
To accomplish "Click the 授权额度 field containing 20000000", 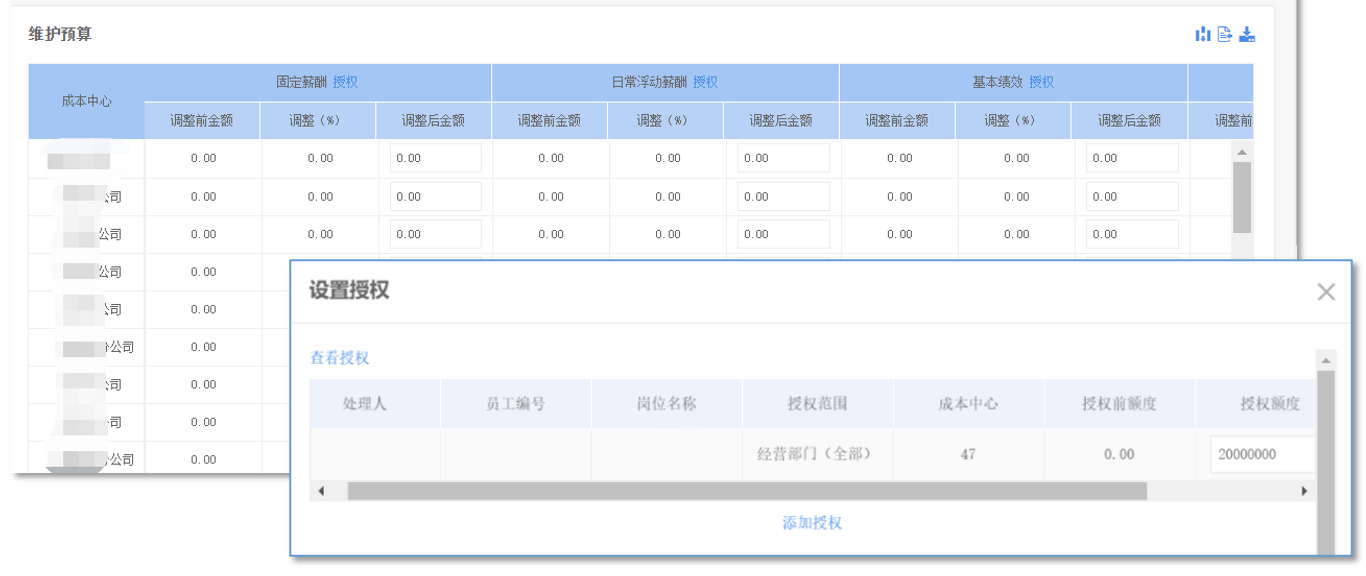I will tap(1259, 454).
